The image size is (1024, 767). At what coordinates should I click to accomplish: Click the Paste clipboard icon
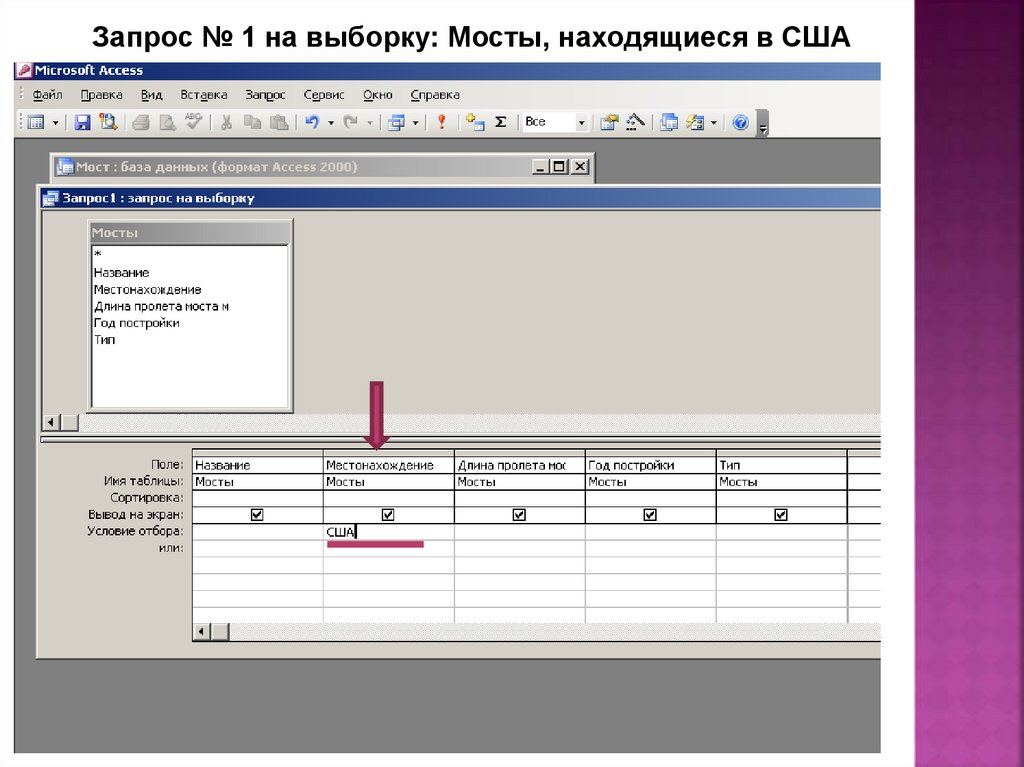click(x=279, y=122)
